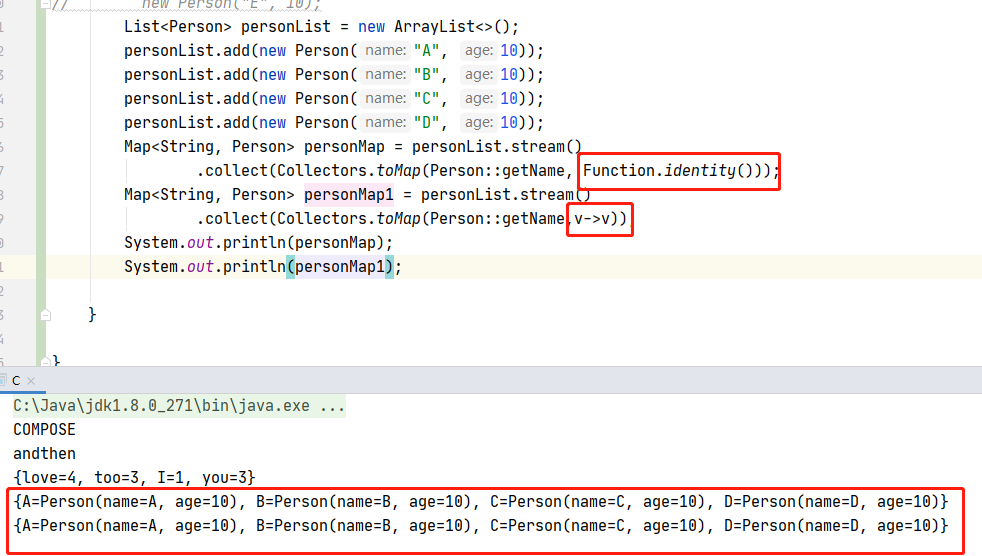
Task: Click the COMPOSE line in console output
Action: (44, 430)
